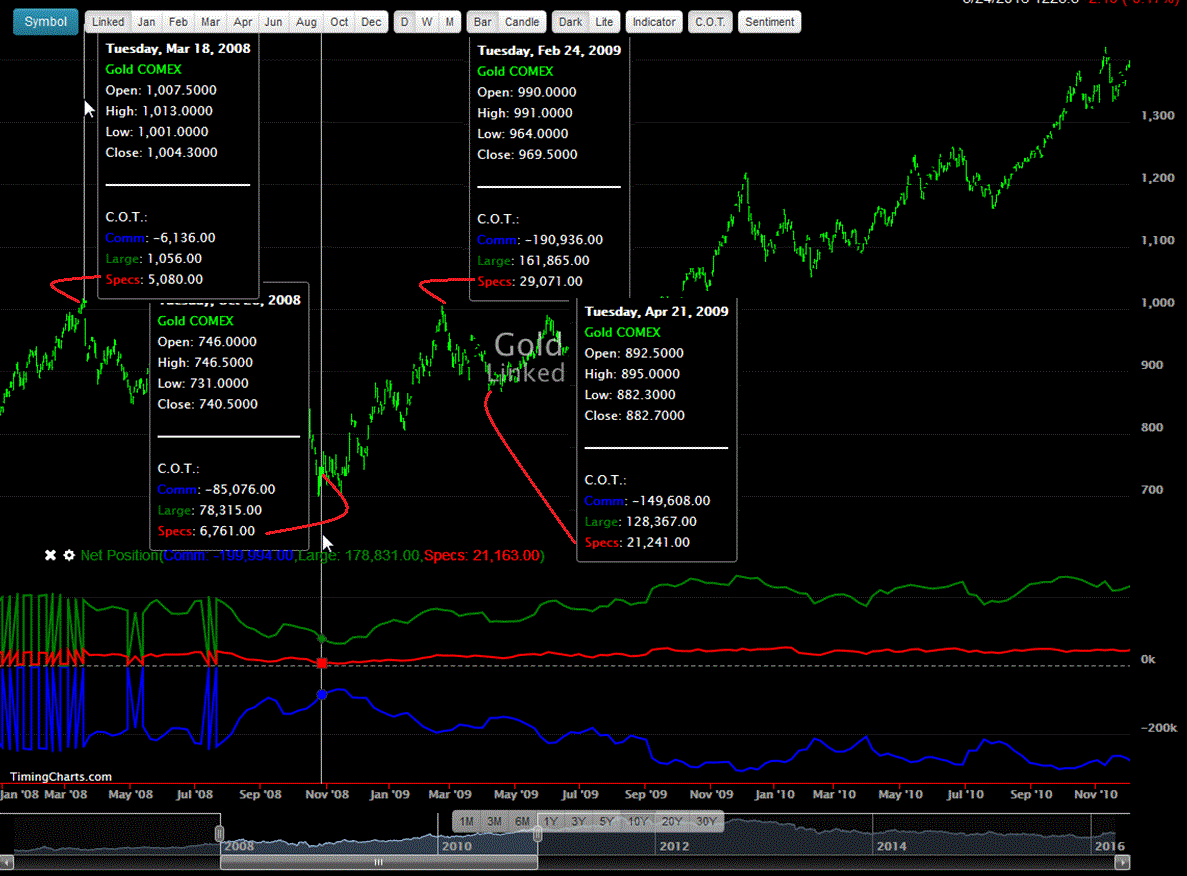Select the Jan contract month
Screen dimensions: 1187x876
pyautogui.click(x=146, y=22)
